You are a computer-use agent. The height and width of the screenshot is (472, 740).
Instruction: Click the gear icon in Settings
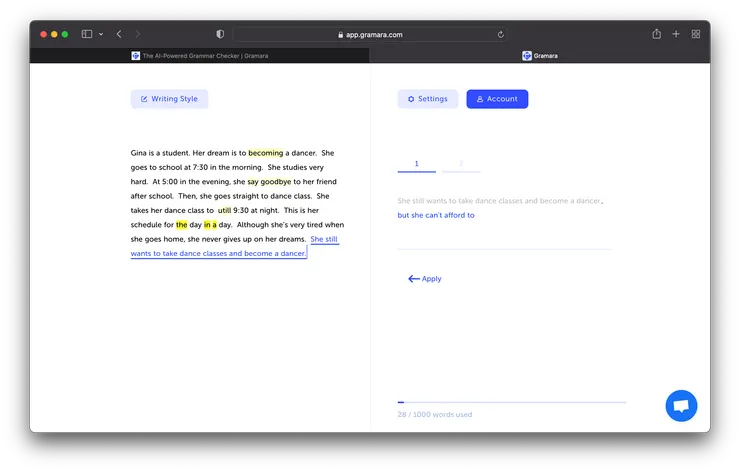coord(411,99)
